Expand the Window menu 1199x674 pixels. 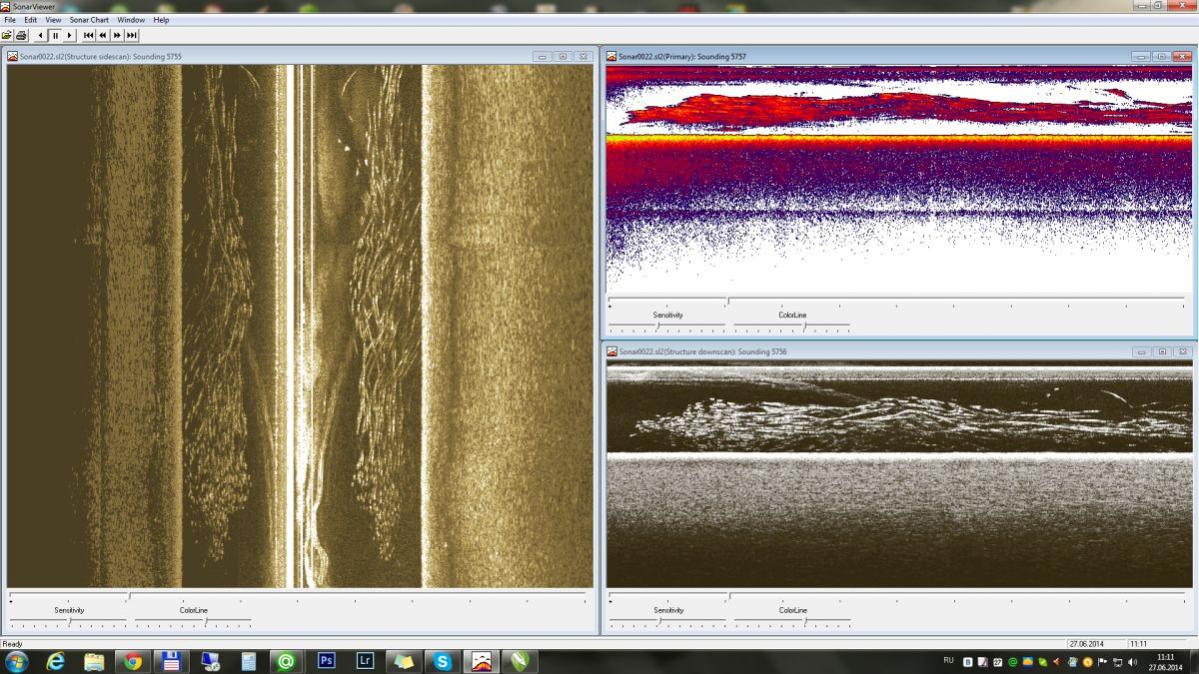click(x=130, y=20)
